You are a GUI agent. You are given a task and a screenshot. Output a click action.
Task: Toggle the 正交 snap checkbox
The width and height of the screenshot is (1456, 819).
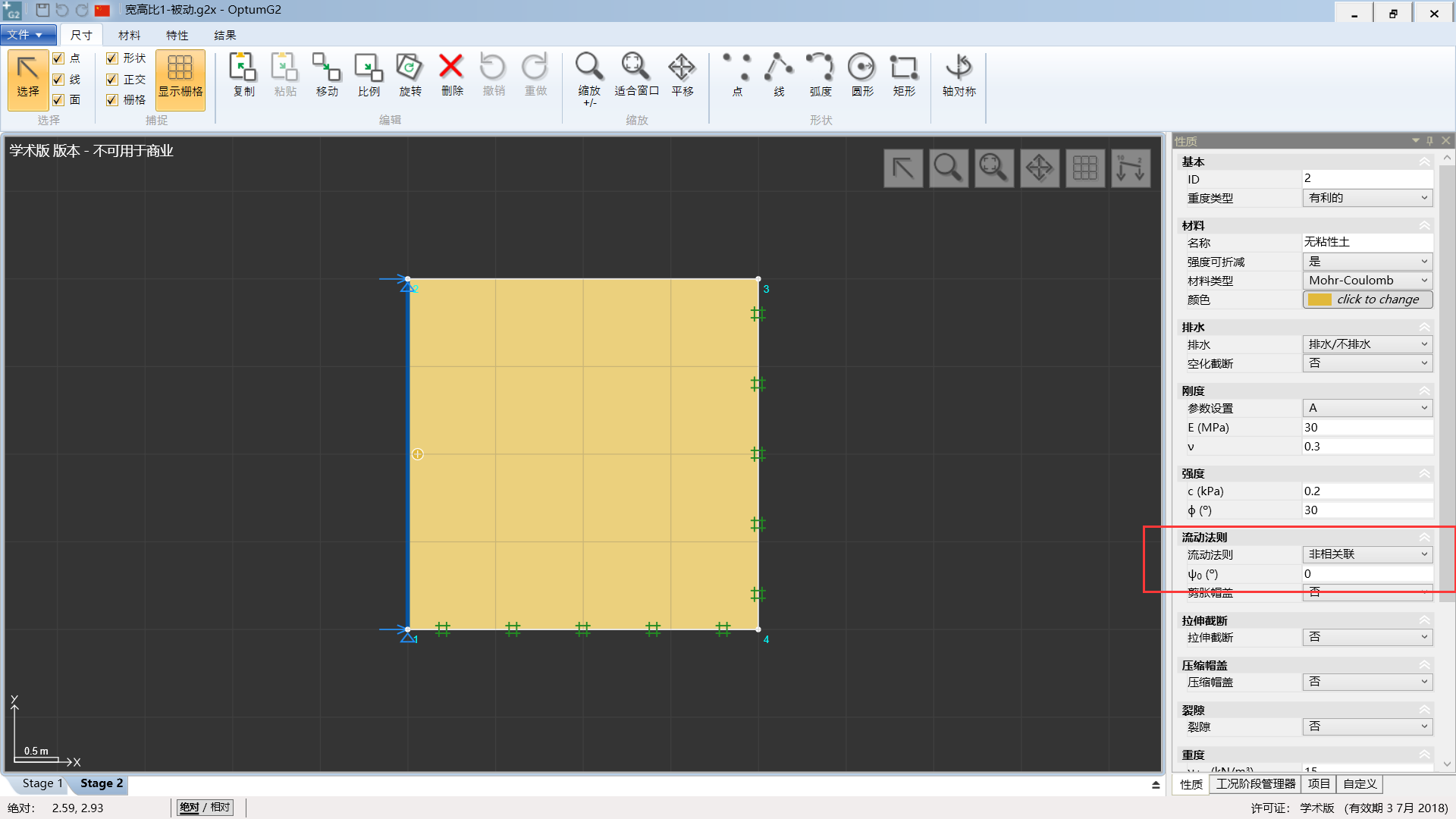point(112,80)
